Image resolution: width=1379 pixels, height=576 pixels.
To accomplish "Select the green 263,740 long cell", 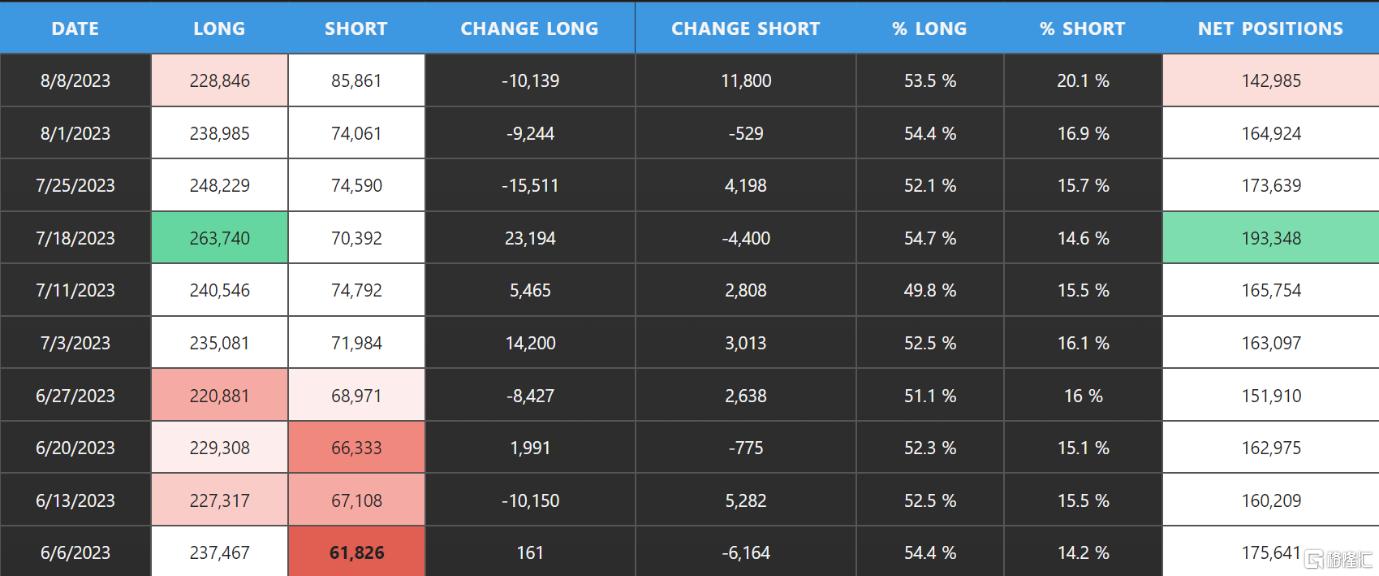I will tap(220, 238).
